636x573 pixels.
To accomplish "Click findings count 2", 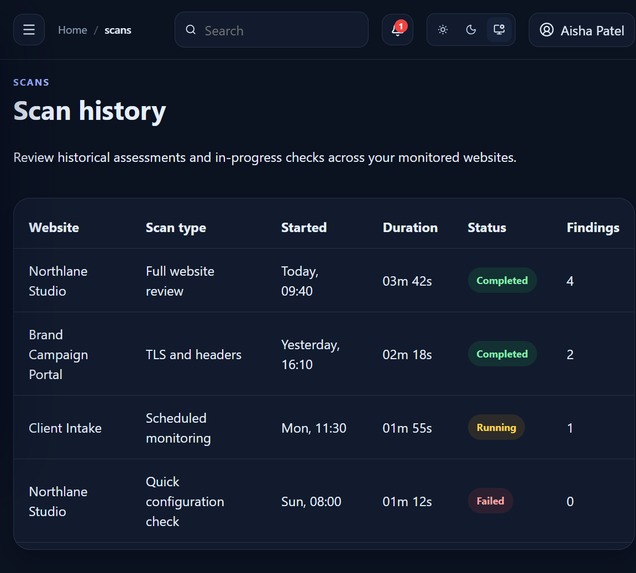I will [x=570, y=354].
